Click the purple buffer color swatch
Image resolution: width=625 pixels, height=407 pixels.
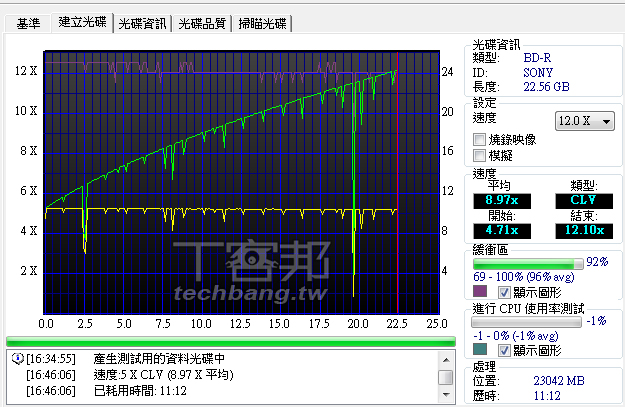[480, 291]
